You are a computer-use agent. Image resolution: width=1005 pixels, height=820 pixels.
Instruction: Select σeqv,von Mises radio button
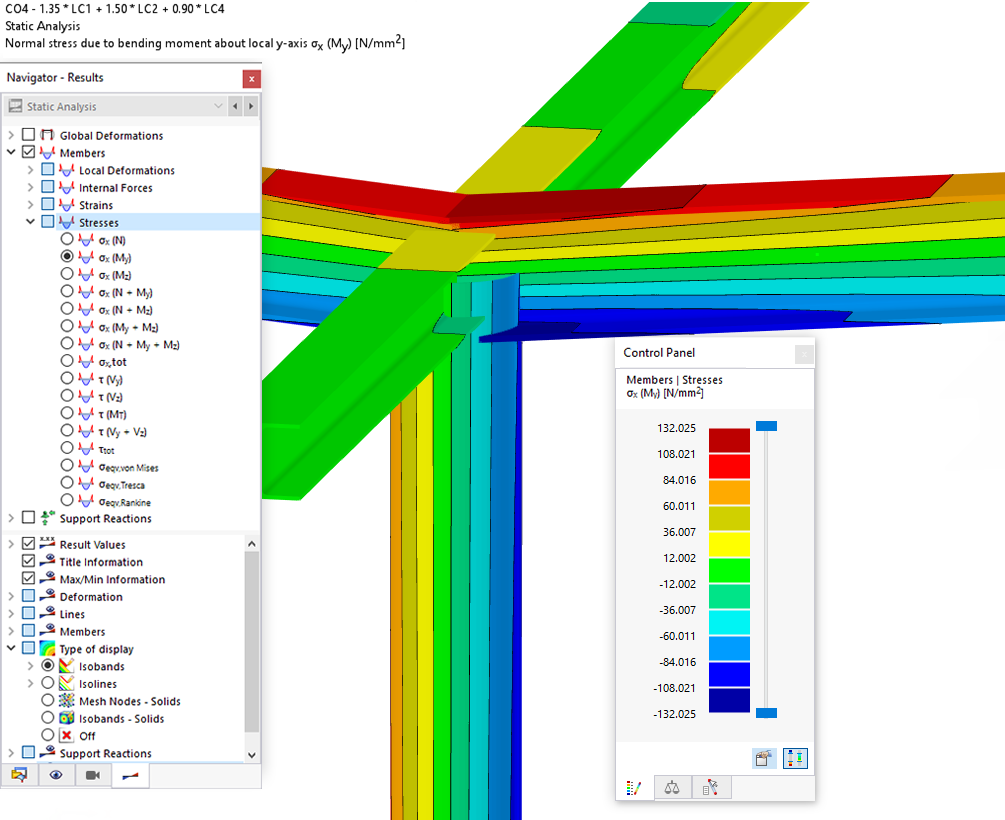pyautogui.click(x=67, y=465)
